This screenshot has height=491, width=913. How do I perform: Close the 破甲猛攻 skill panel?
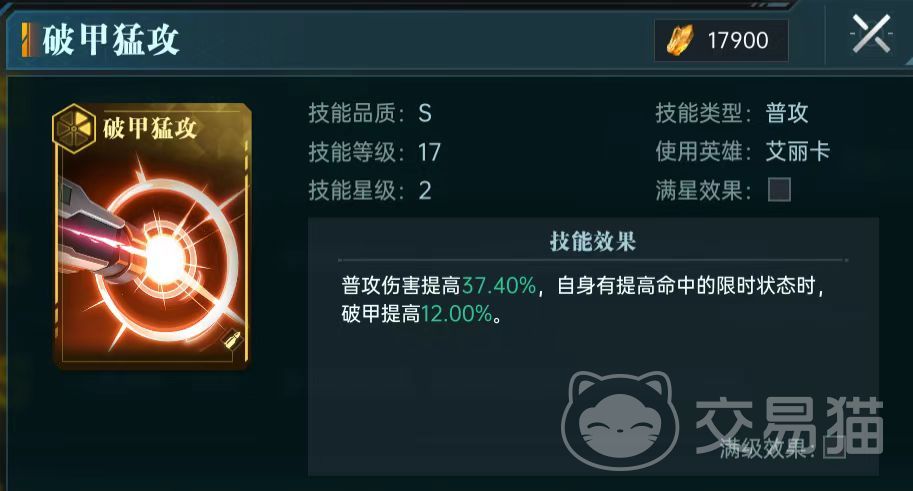click(x=870, y=34)
